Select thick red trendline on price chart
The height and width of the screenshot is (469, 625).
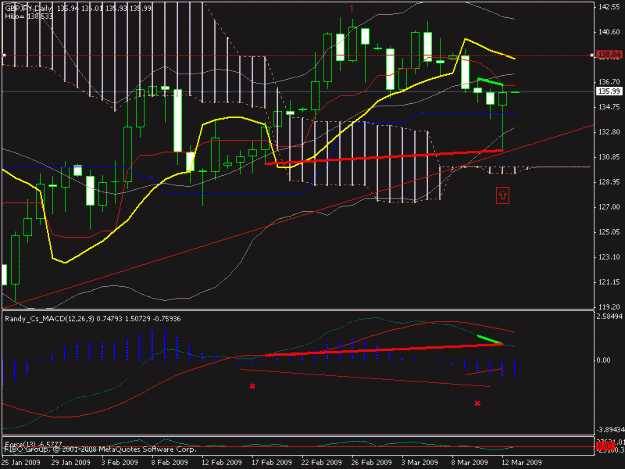383,157
